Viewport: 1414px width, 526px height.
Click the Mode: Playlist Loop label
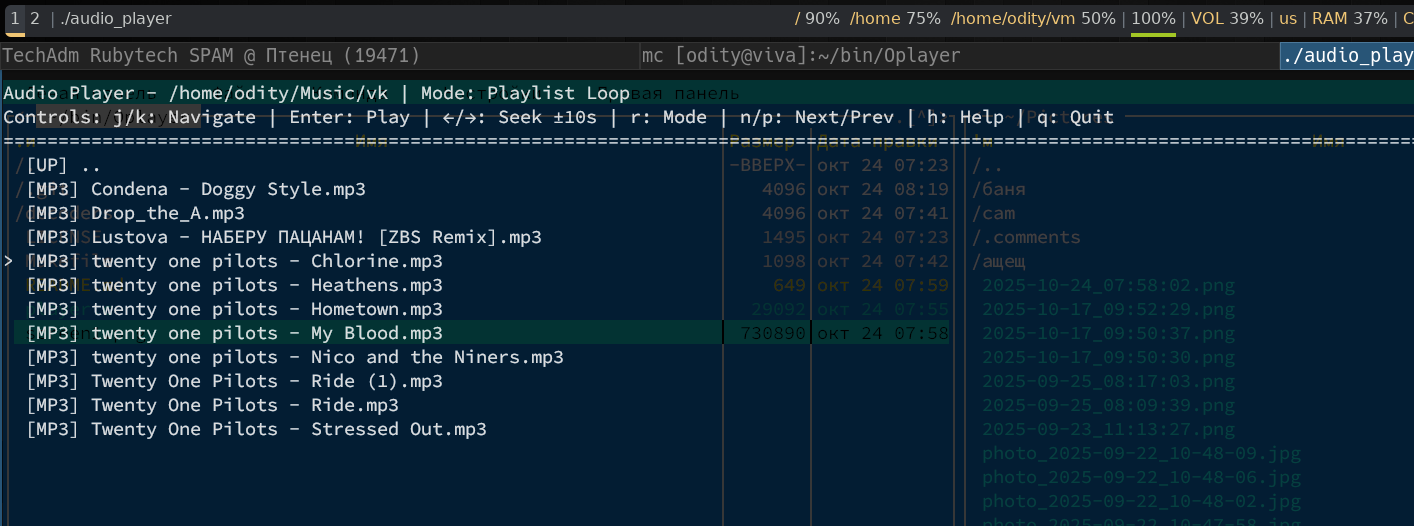(525, 93)
